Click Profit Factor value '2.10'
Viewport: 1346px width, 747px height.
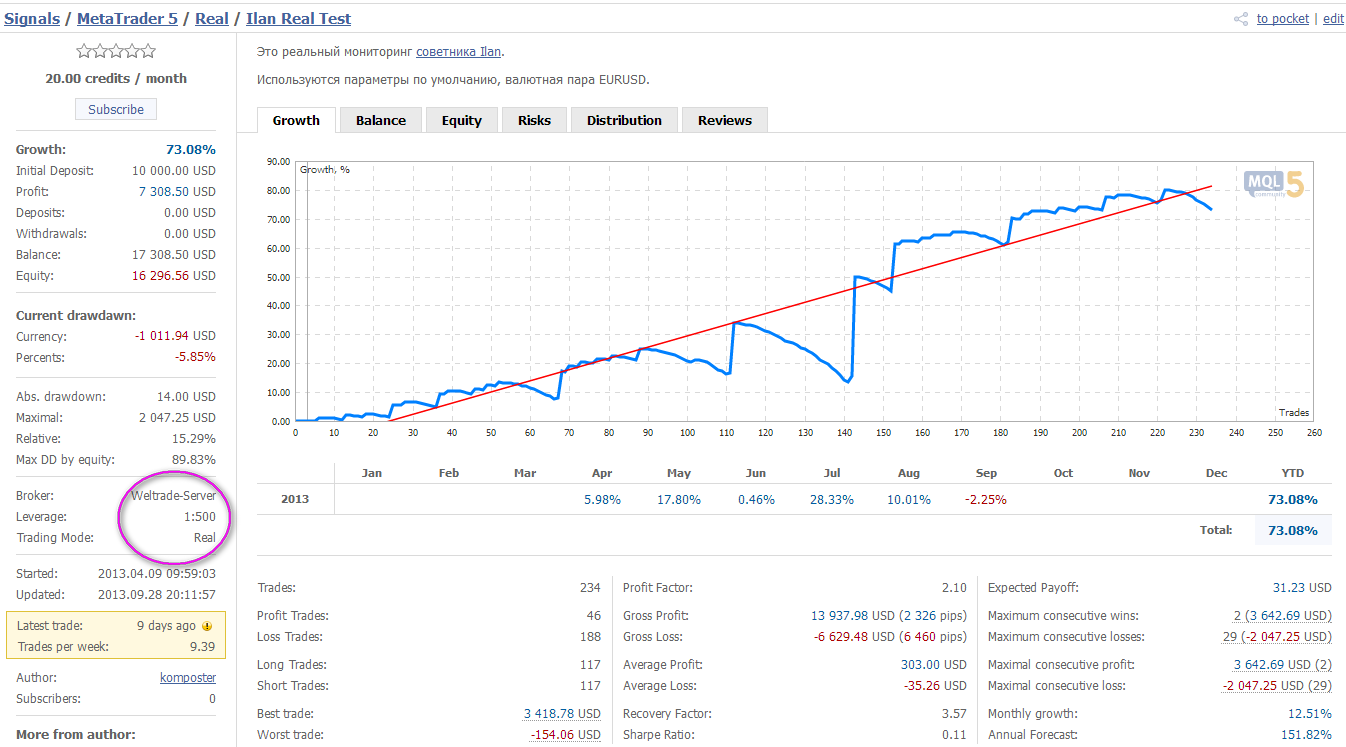[955, 588]
